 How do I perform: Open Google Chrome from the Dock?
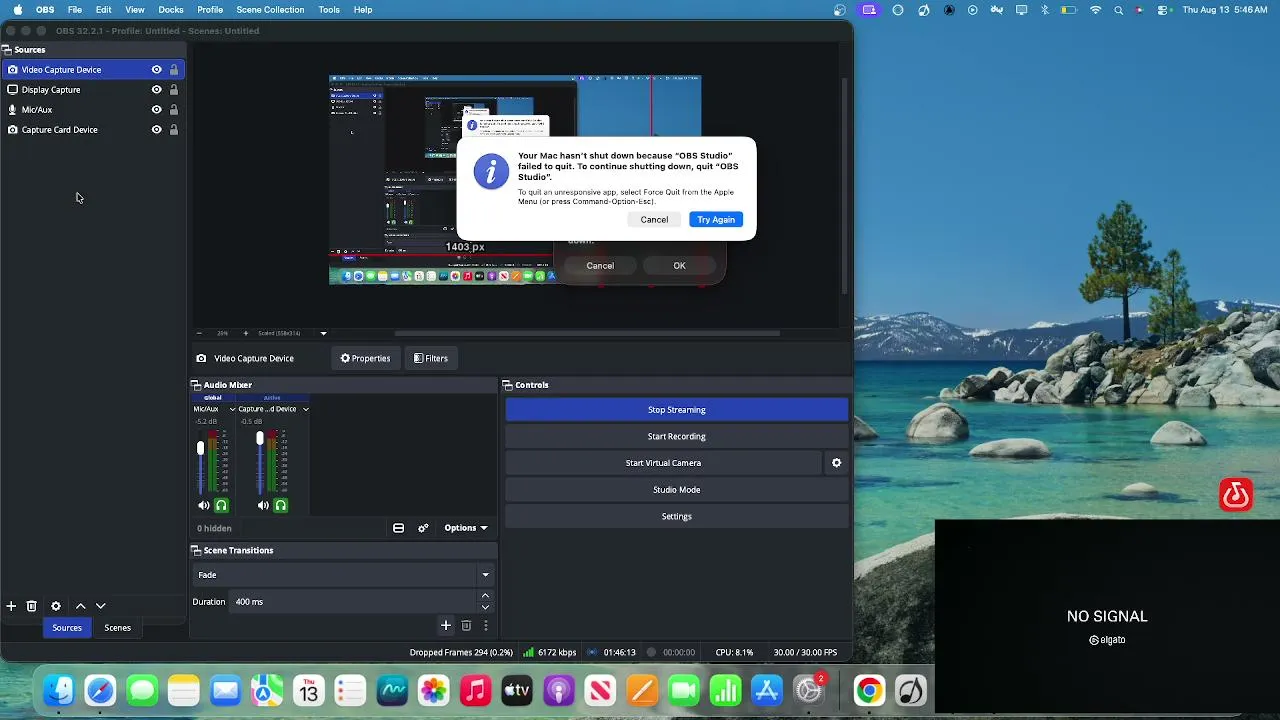[x=869, y=690]
